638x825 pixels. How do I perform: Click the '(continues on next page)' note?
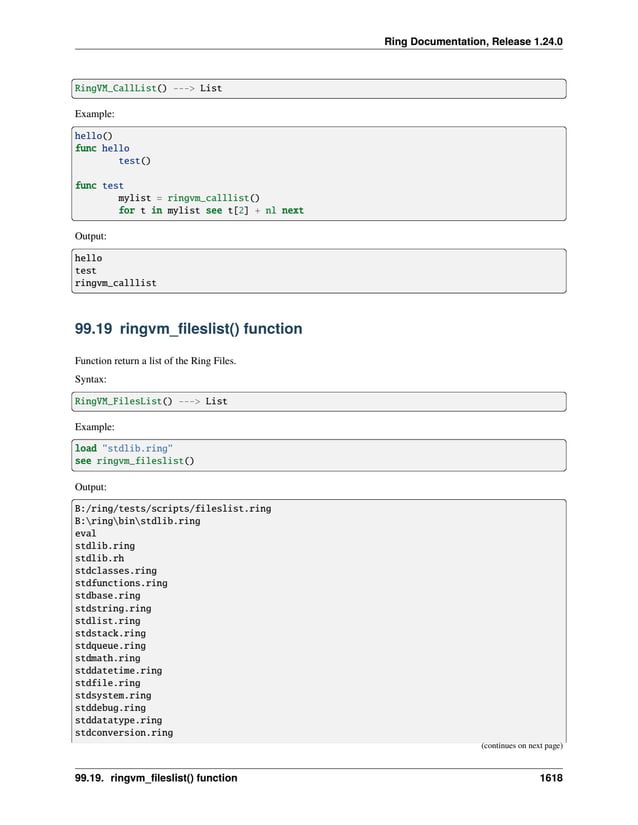(x=522, y=746)
